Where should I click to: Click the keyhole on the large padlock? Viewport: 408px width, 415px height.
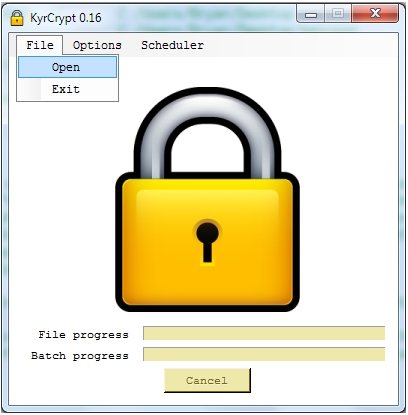tap(207, 241)
